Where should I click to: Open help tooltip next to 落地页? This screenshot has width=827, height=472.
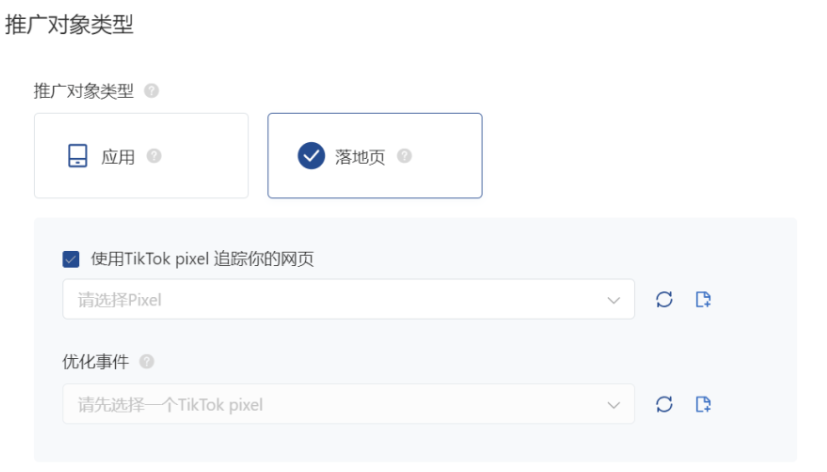pyautogui.click(x=405, y=156)
